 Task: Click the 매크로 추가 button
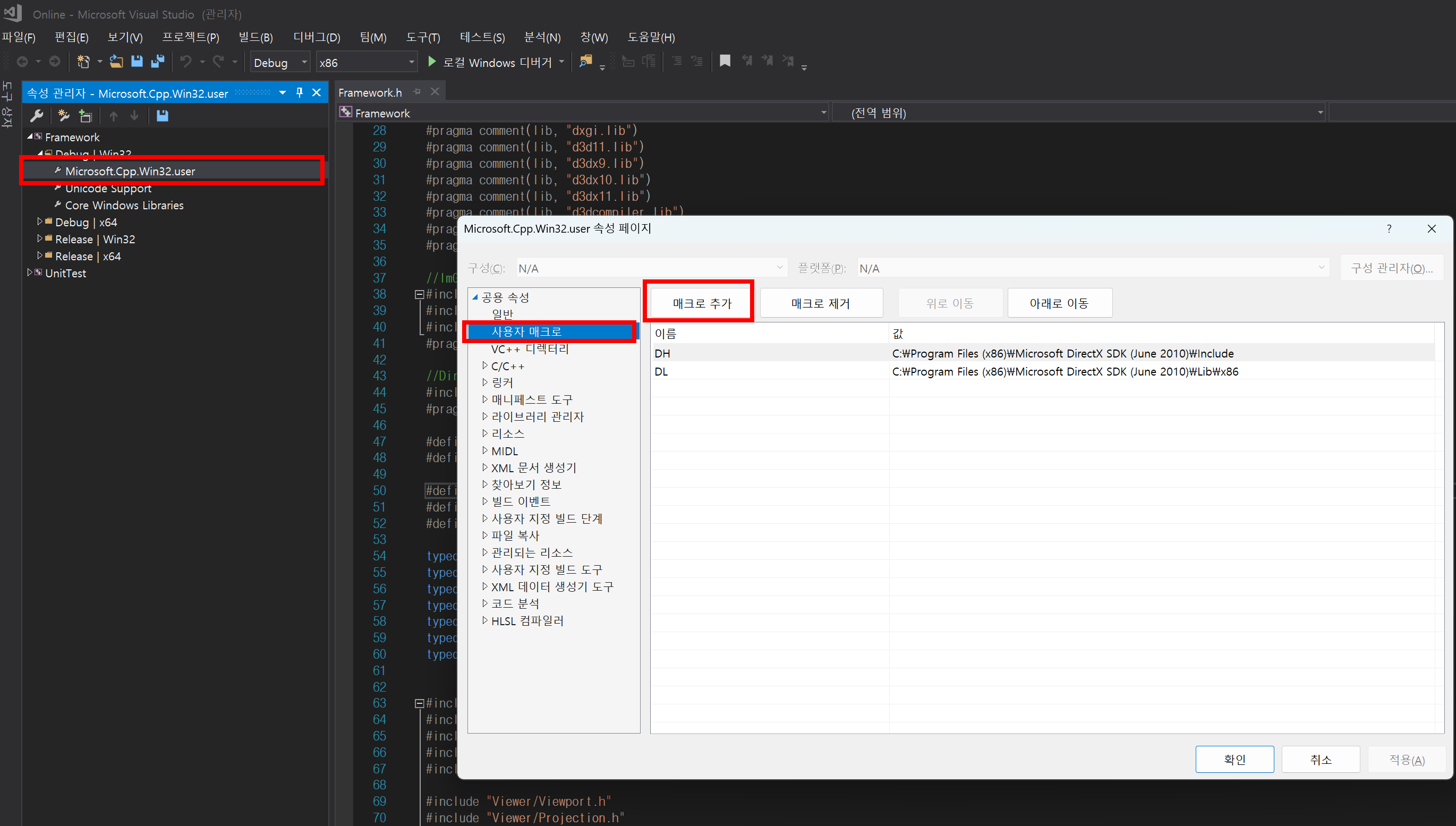coord(702,303)
